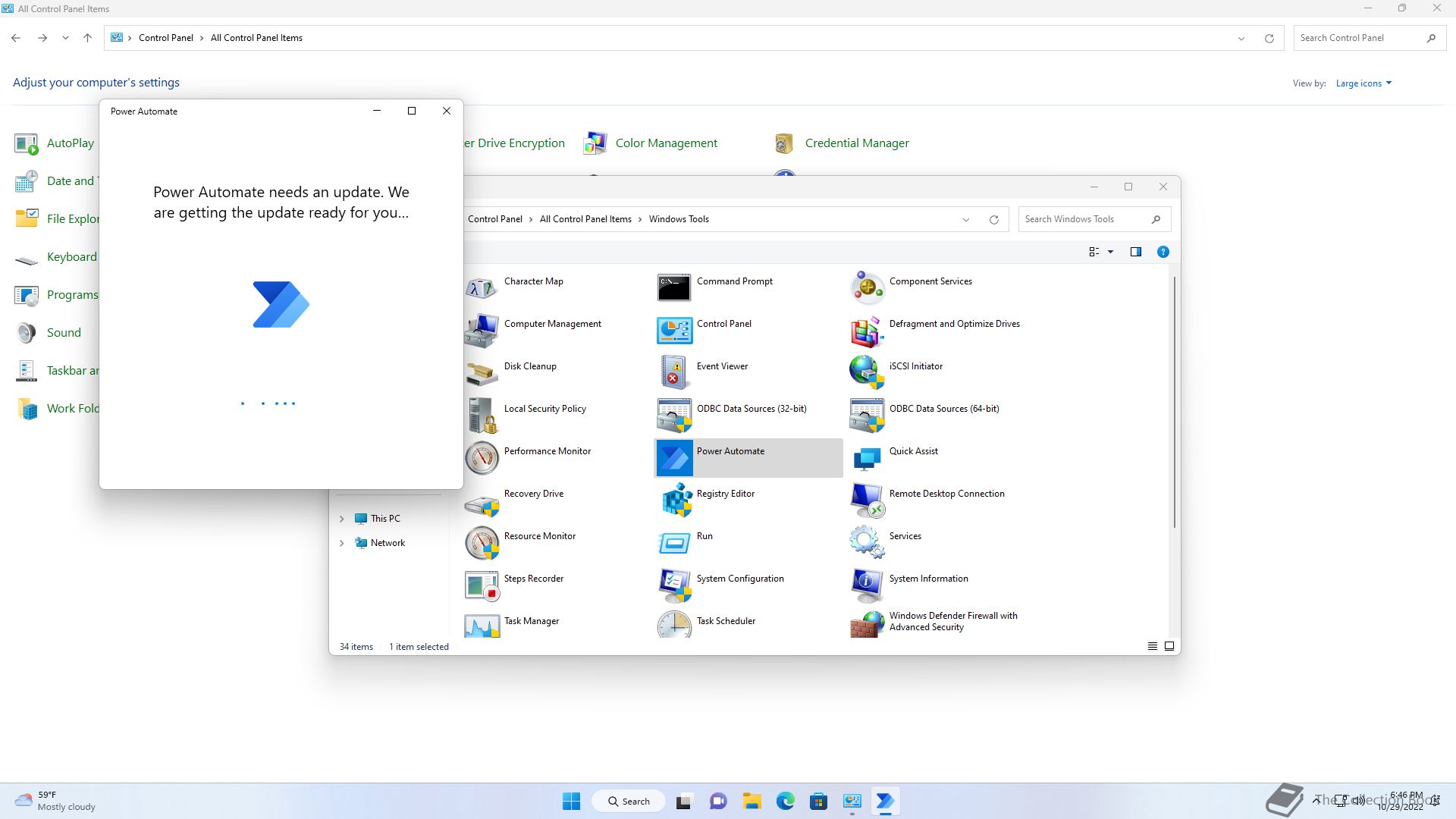The height and width of the screenshot is (819, 1456).
Task: Click Search Windows Tools field
Action: click(x=1094, y=219)
